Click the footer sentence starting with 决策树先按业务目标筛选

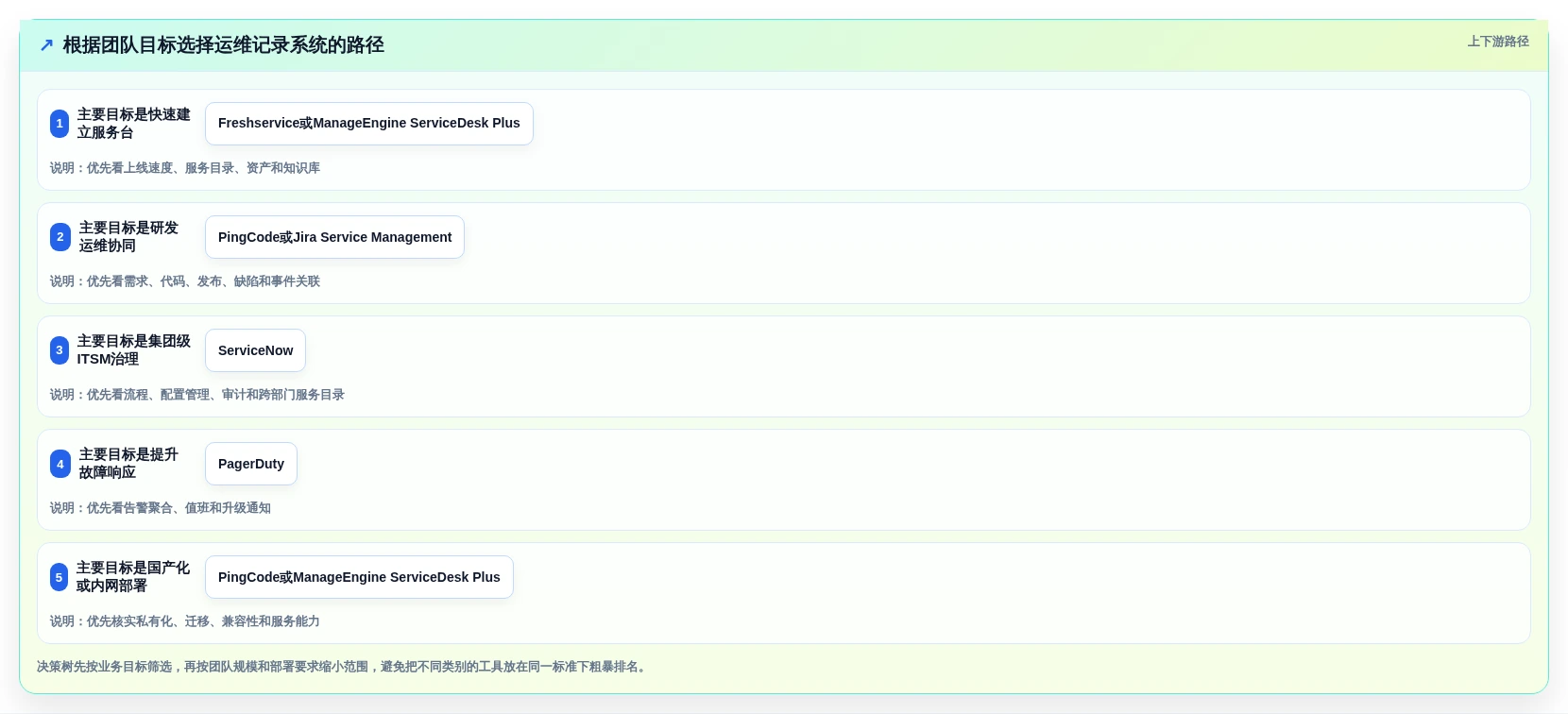344,667
